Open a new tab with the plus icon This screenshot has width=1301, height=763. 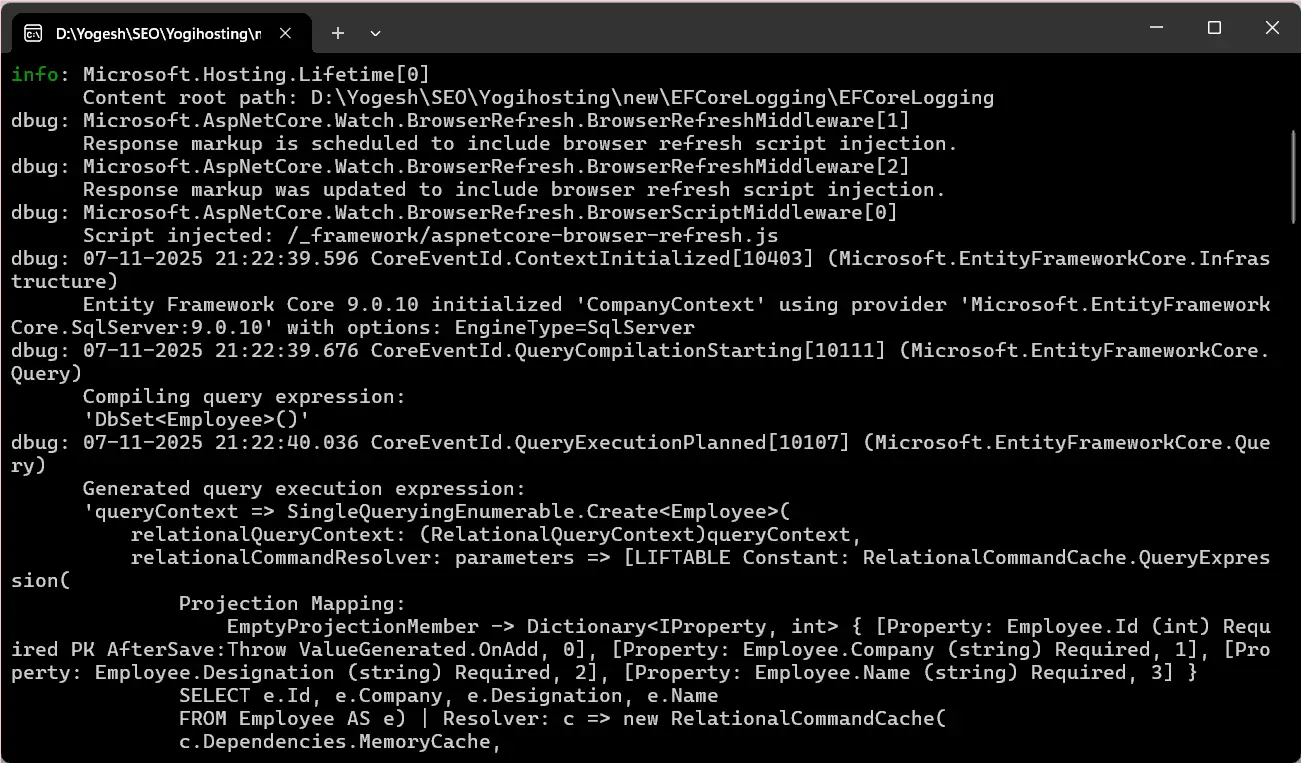[x=337, y=32]
